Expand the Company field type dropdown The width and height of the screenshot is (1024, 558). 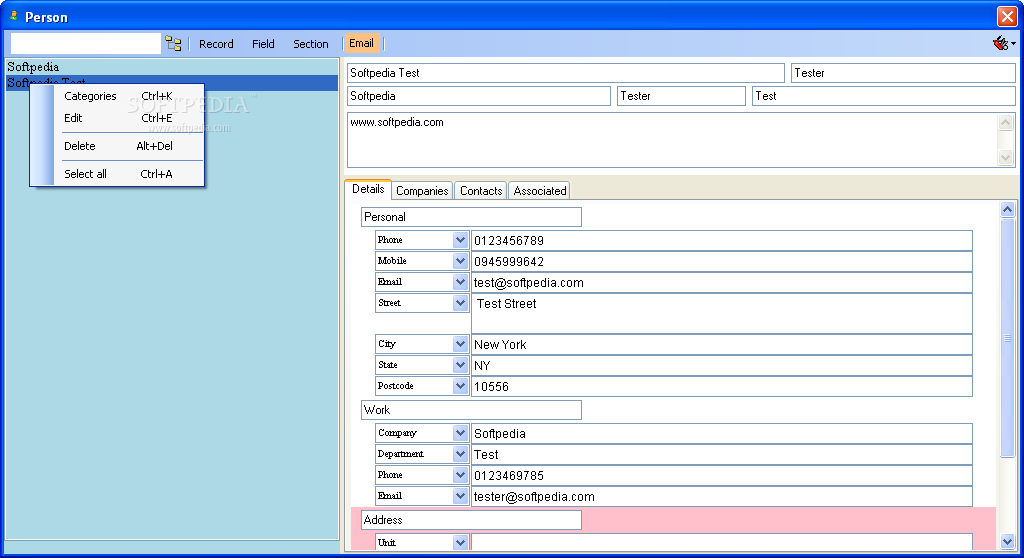click(x=460, y=433)
